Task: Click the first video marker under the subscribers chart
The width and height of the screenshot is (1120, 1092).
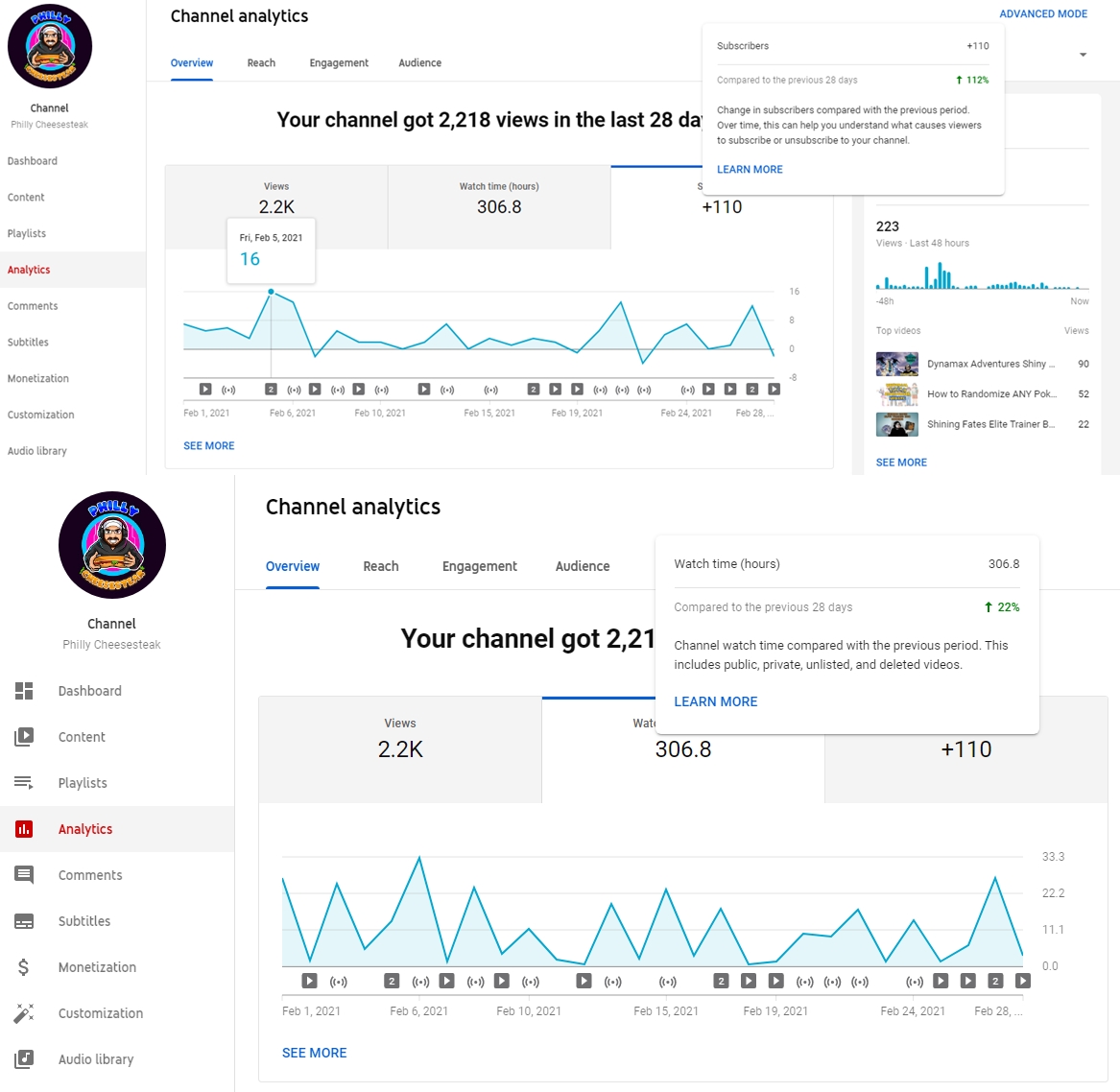Action: point(205,390)
